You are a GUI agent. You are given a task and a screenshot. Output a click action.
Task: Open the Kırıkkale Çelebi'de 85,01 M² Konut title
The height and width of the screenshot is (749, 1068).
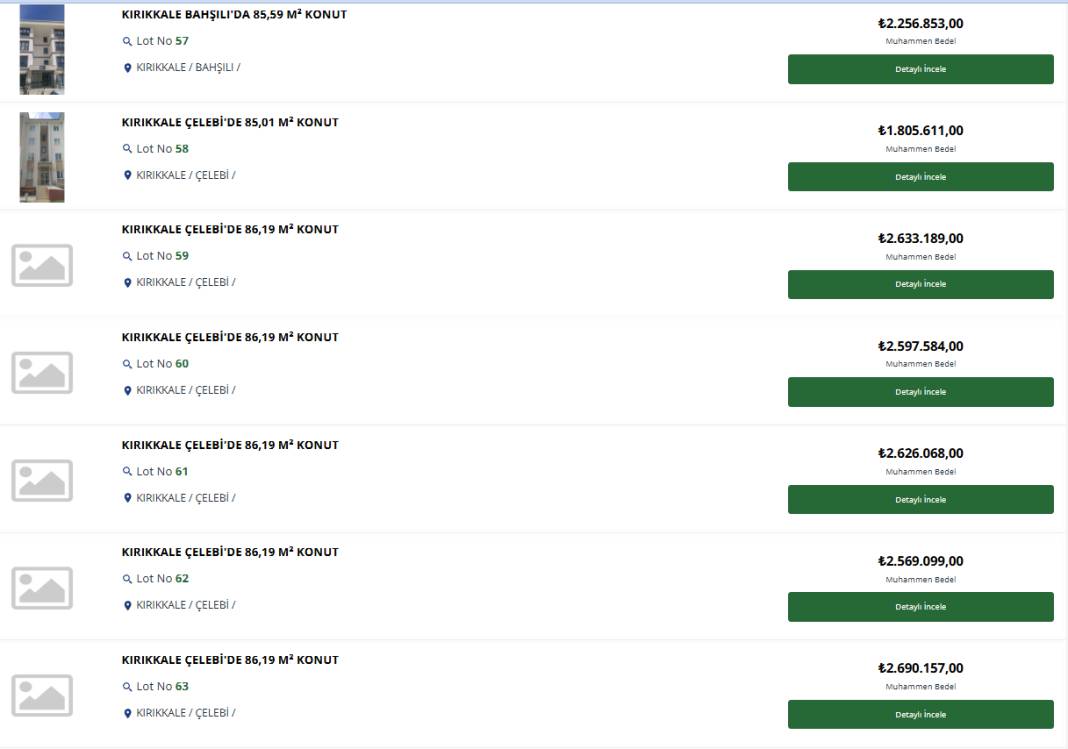pos(230,123)
